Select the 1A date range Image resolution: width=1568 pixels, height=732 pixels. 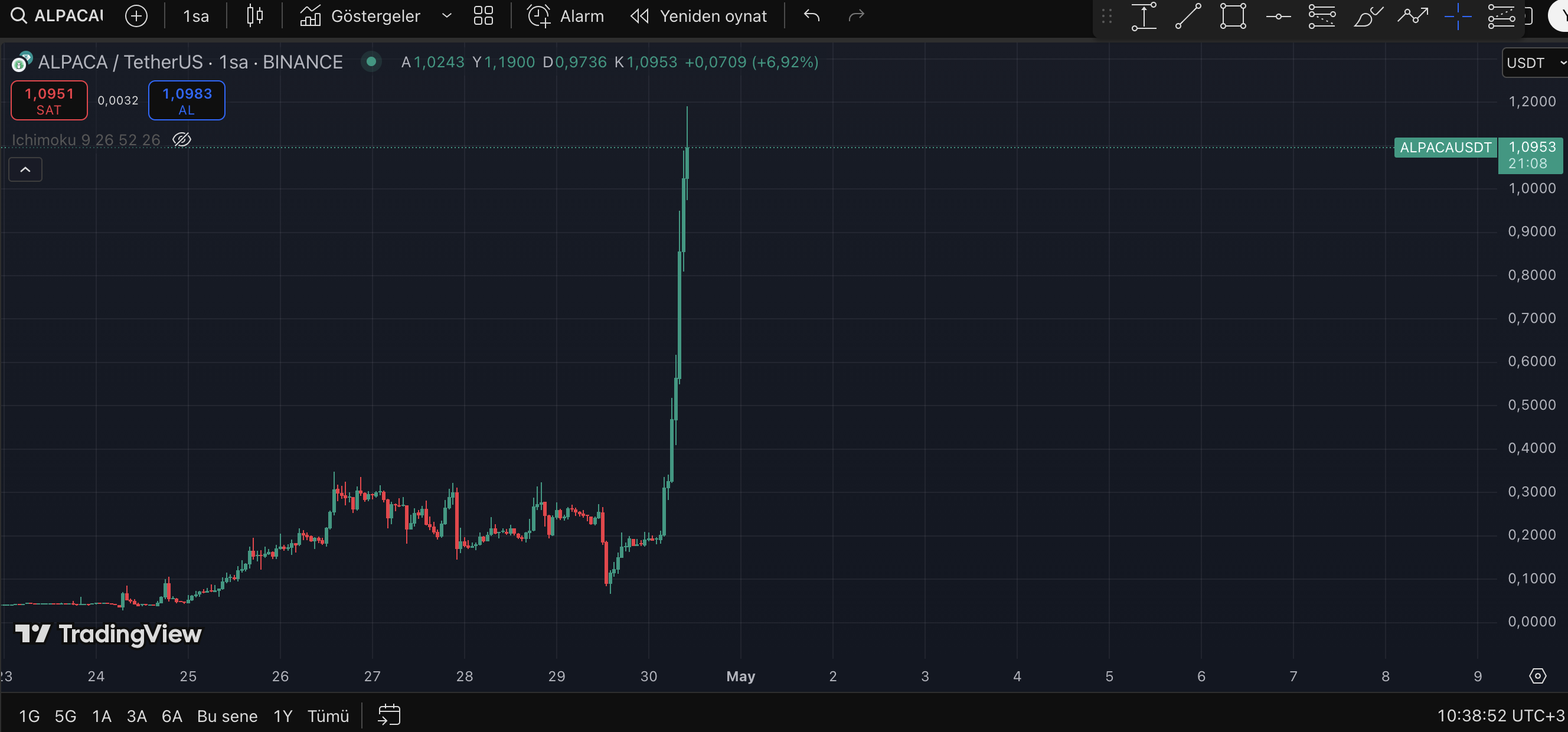[102, 715]
